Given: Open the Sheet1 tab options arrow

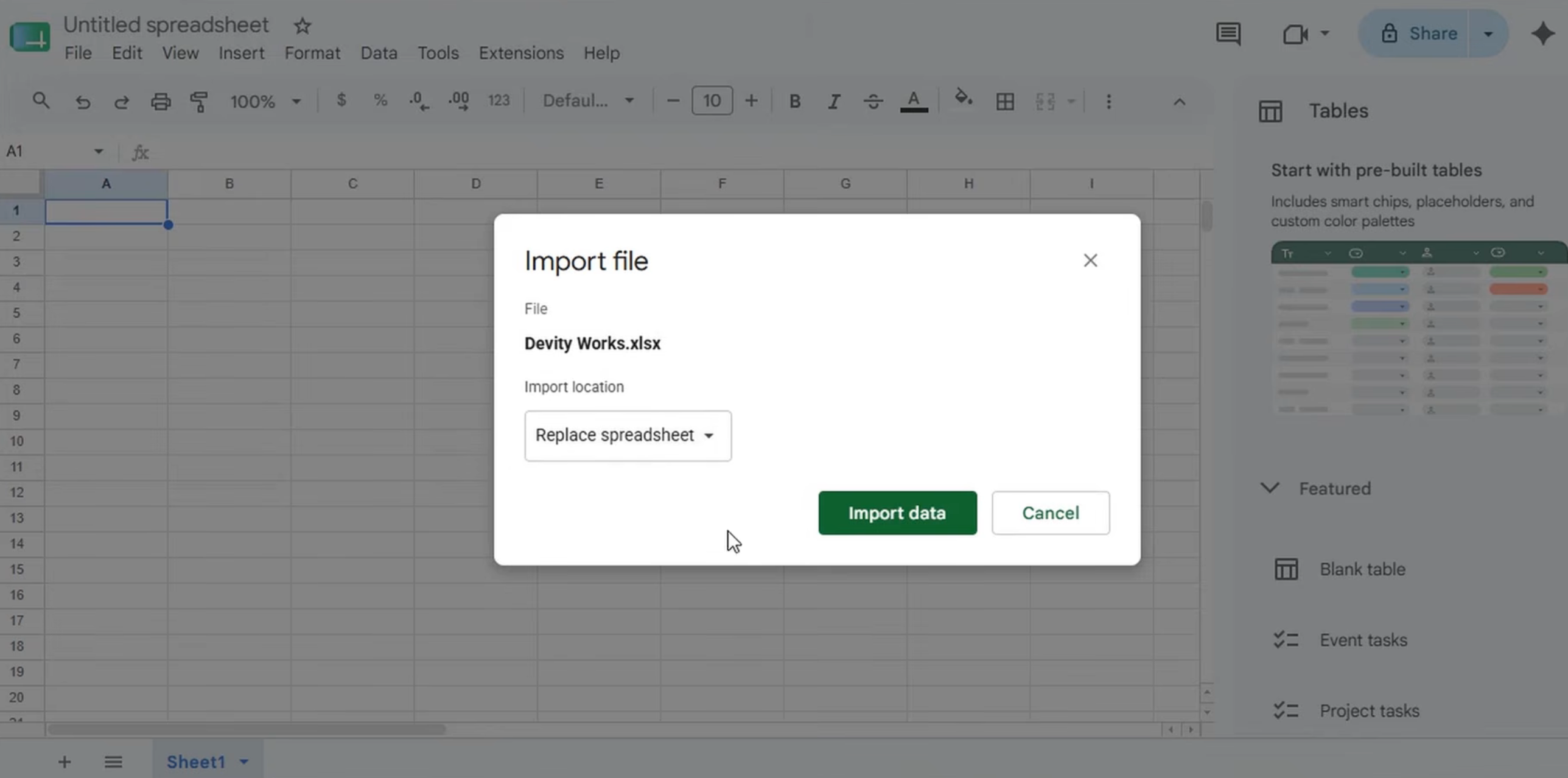Looking at the screenshot, I should tap(244, 762).
